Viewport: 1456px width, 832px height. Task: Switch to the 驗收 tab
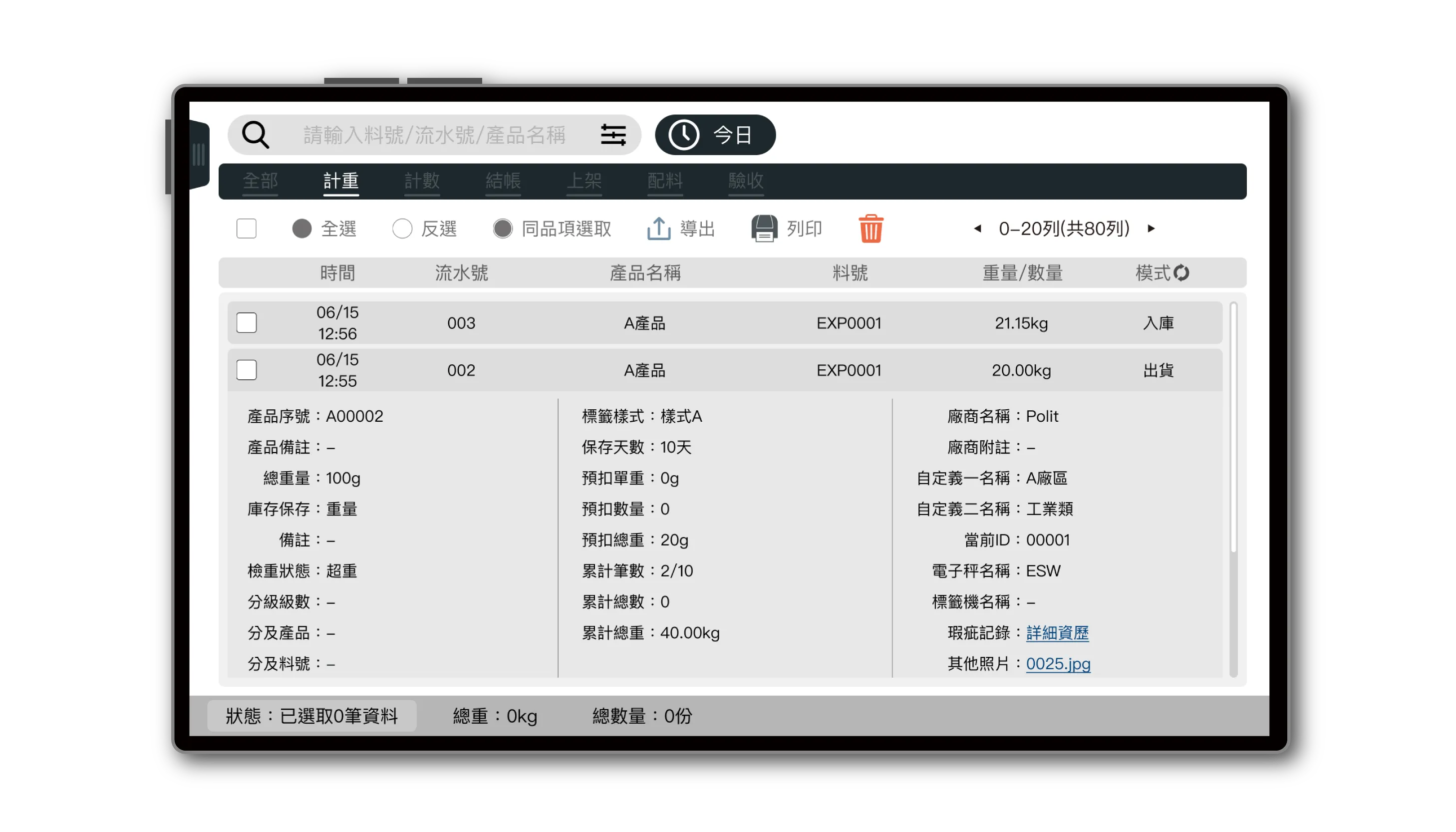746,181
